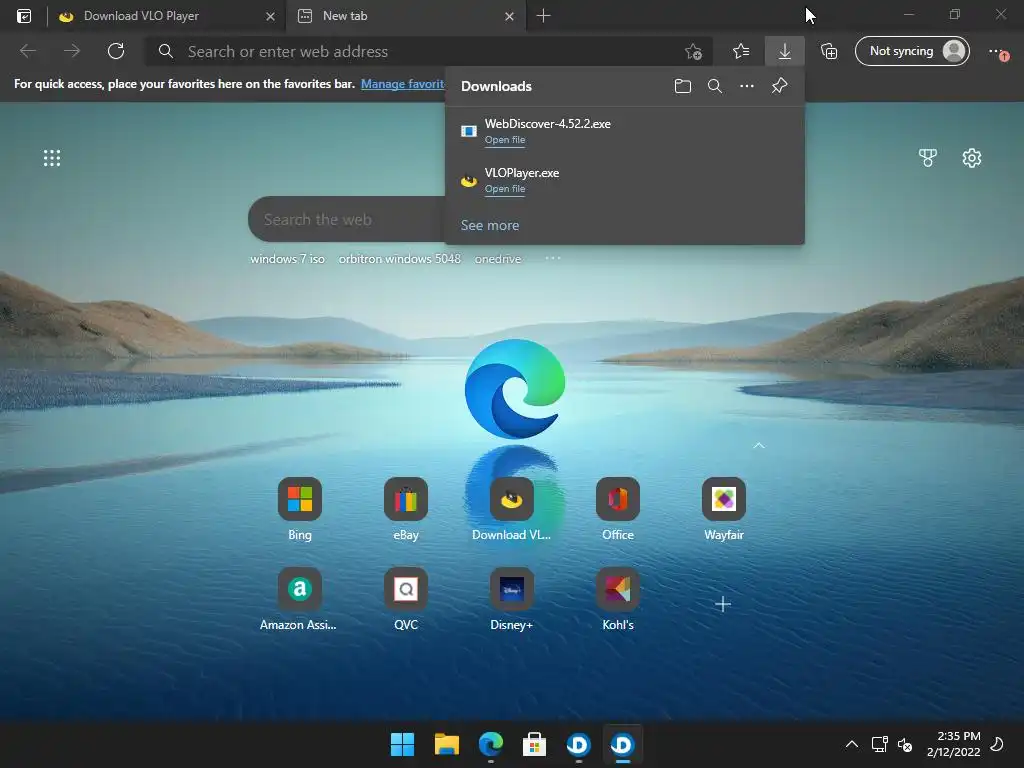This screenshot has height=768, width=1024.
Task: Go back with the back arrow
Action: click(28, 51)
